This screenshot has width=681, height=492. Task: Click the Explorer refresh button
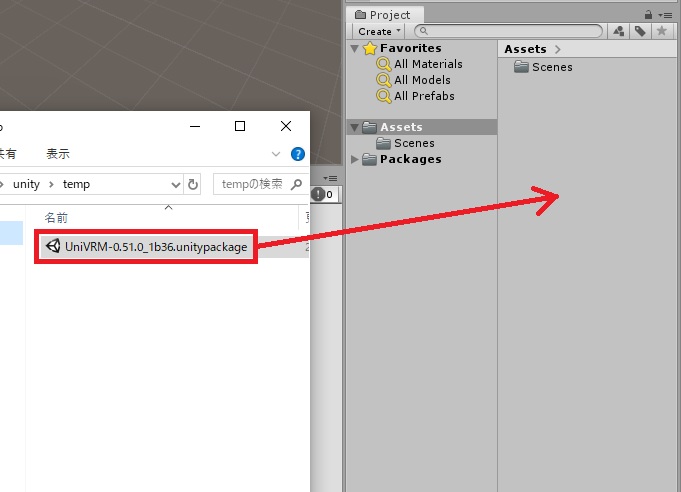193,185
